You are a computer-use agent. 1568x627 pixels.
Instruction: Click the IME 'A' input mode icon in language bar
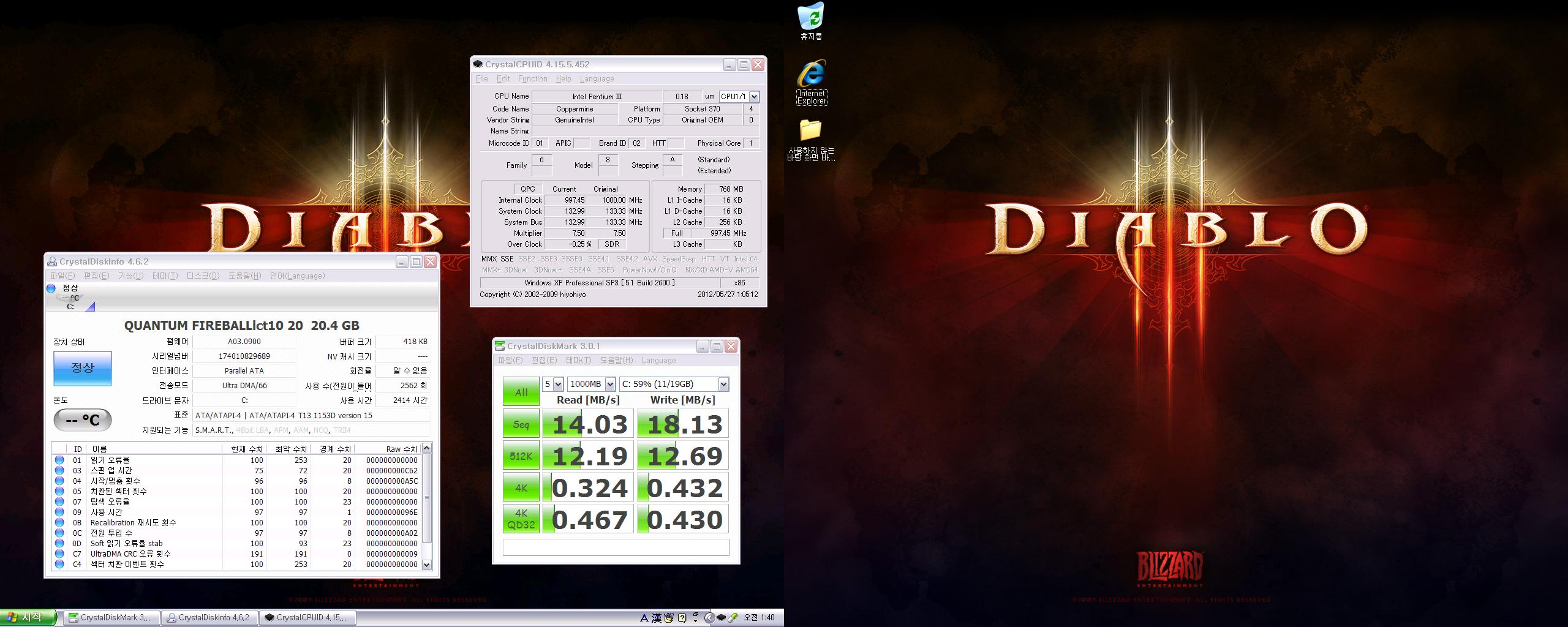pos(644,618)
